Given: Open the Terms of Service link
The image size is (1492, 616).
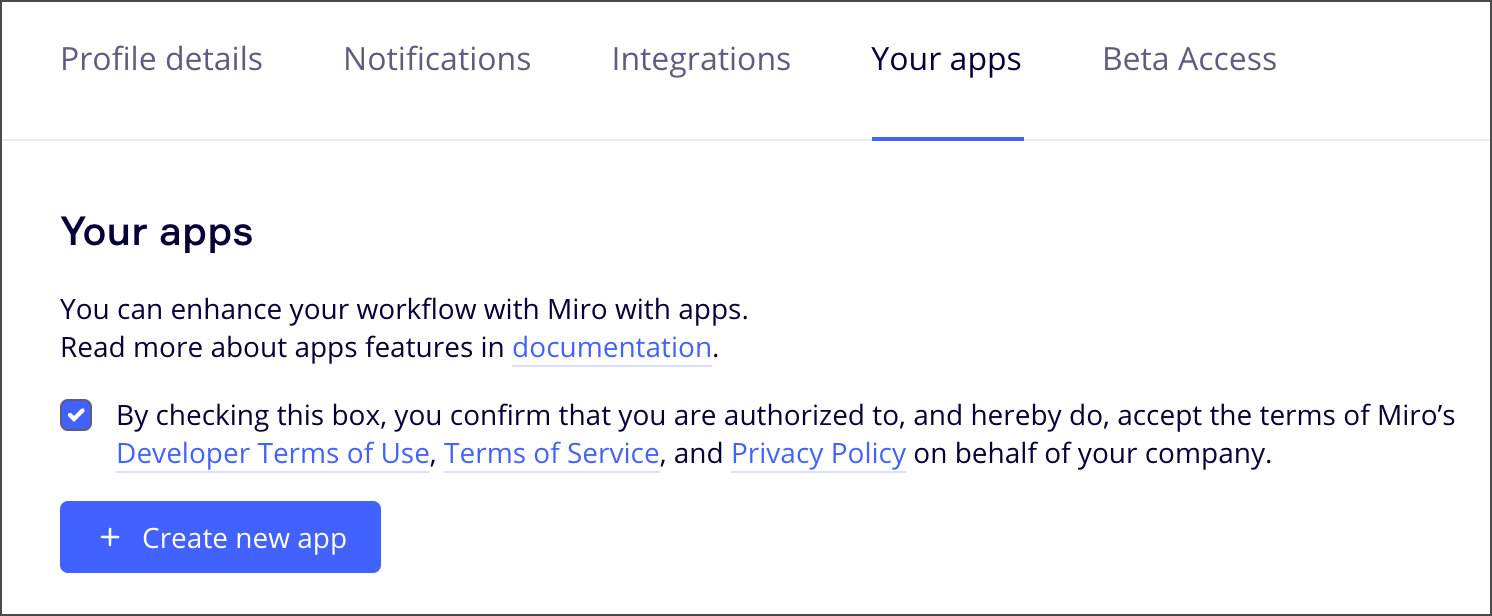Looking at the screenshot, I should coord(552,454).
